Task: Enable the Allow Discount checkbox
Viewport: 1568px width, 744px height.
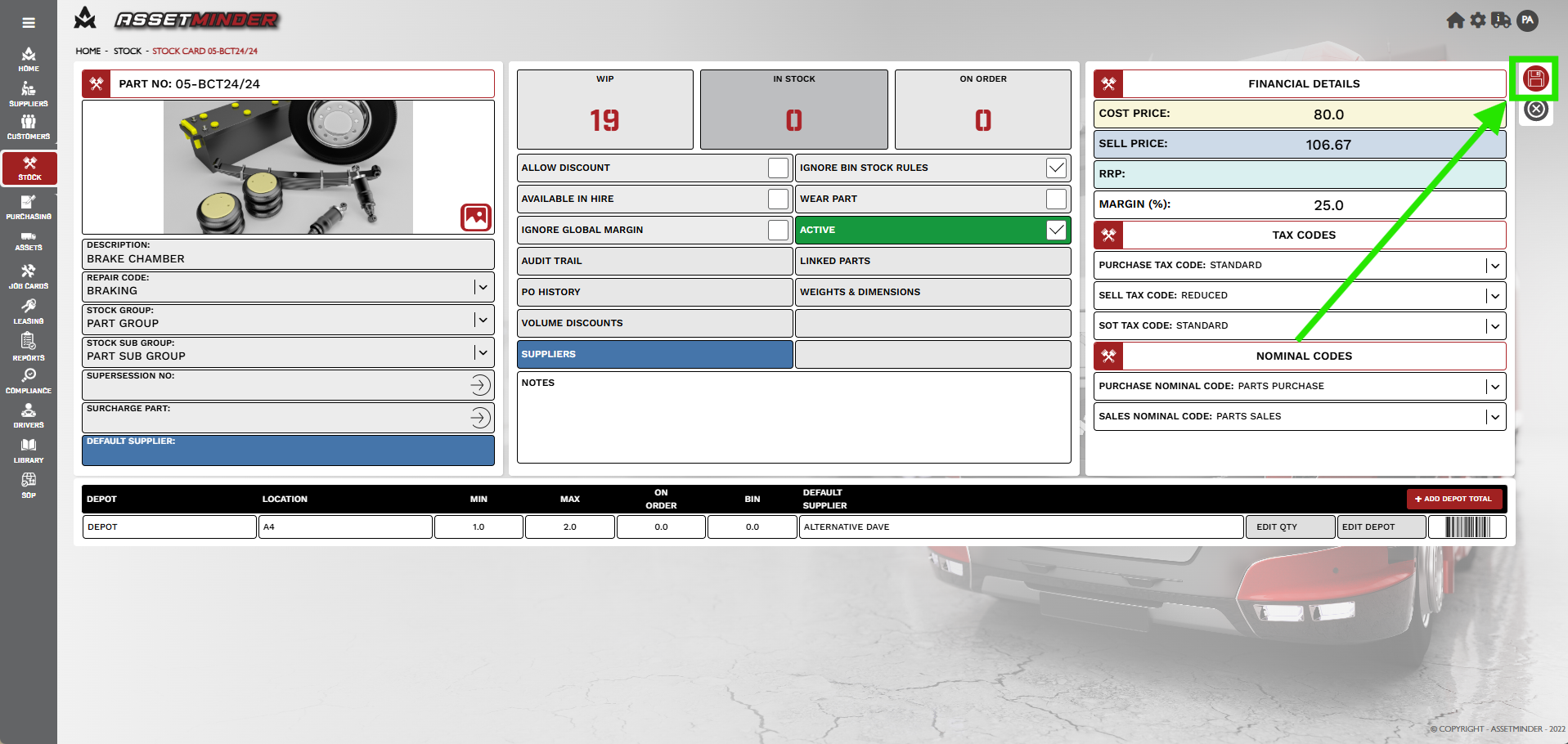Action: (778, 168)
